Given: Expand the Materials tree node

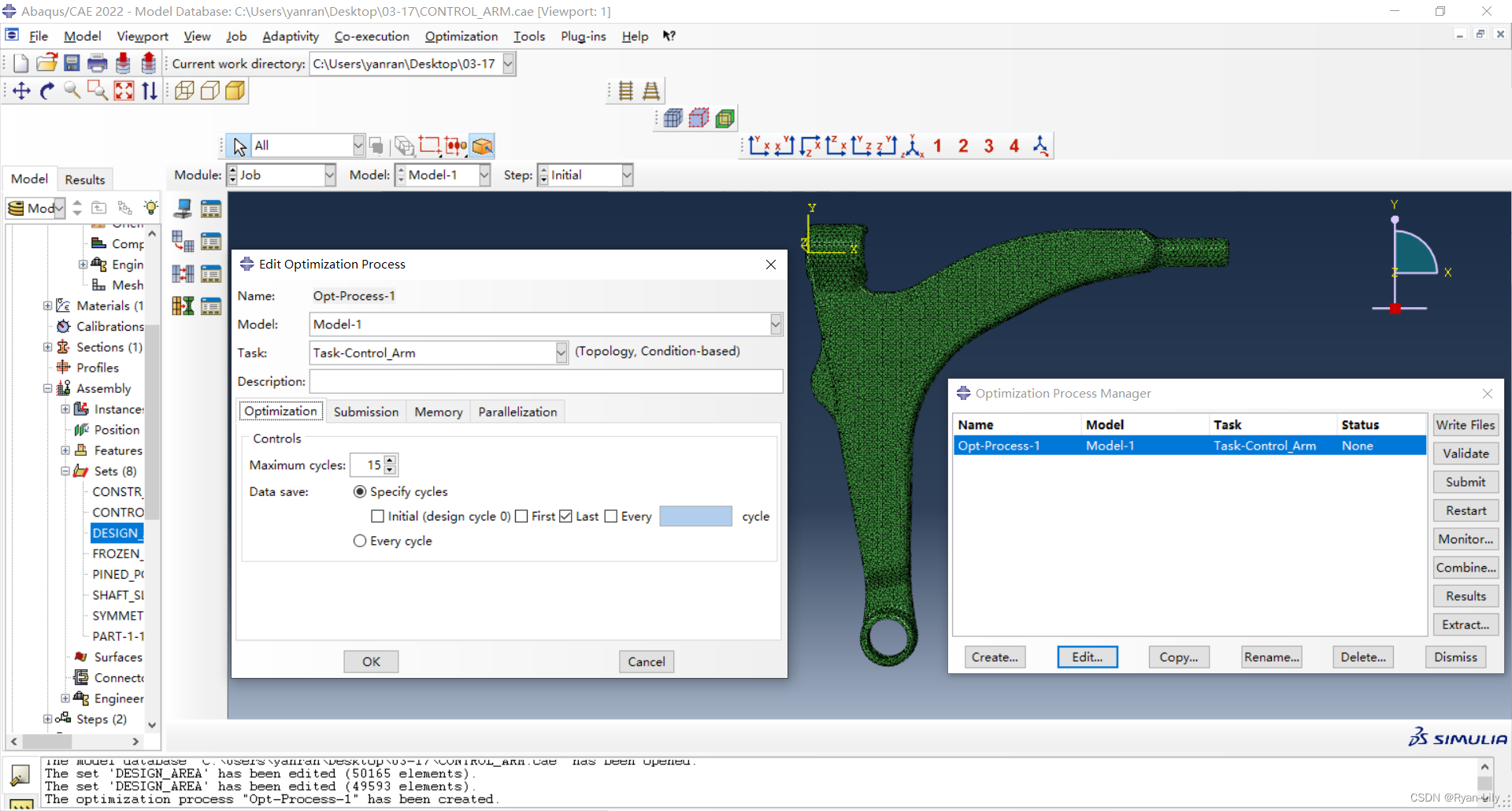Looking at the screenshot, I should 47,306.
